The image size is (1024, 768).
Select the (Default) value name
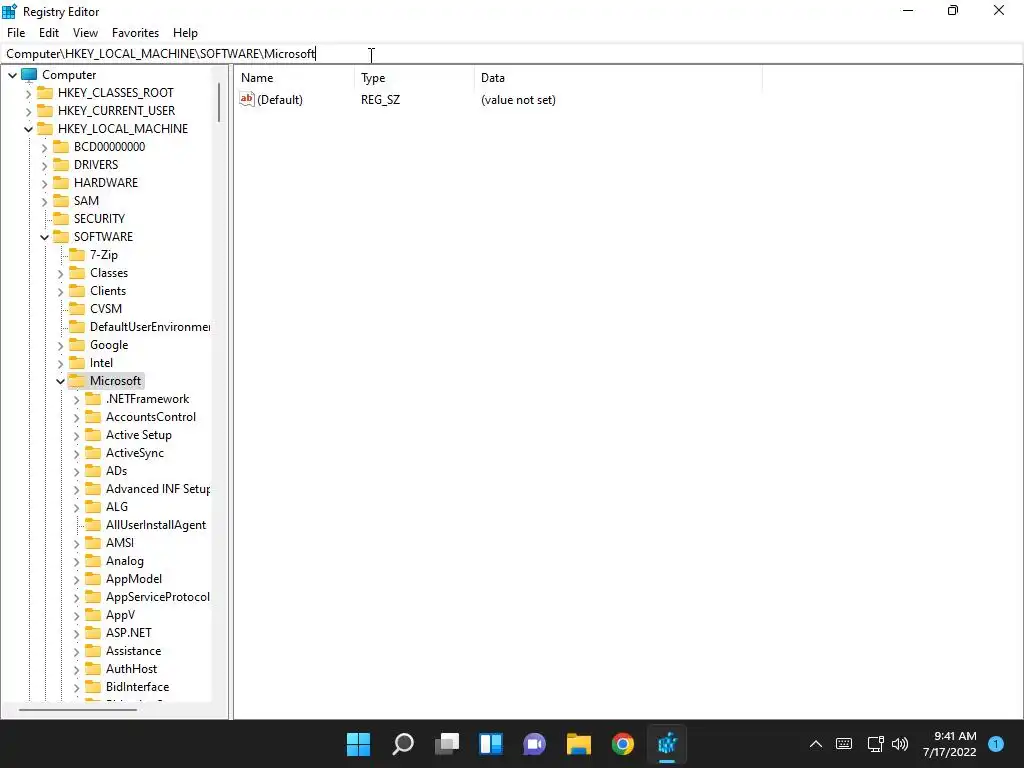point(280,100)
